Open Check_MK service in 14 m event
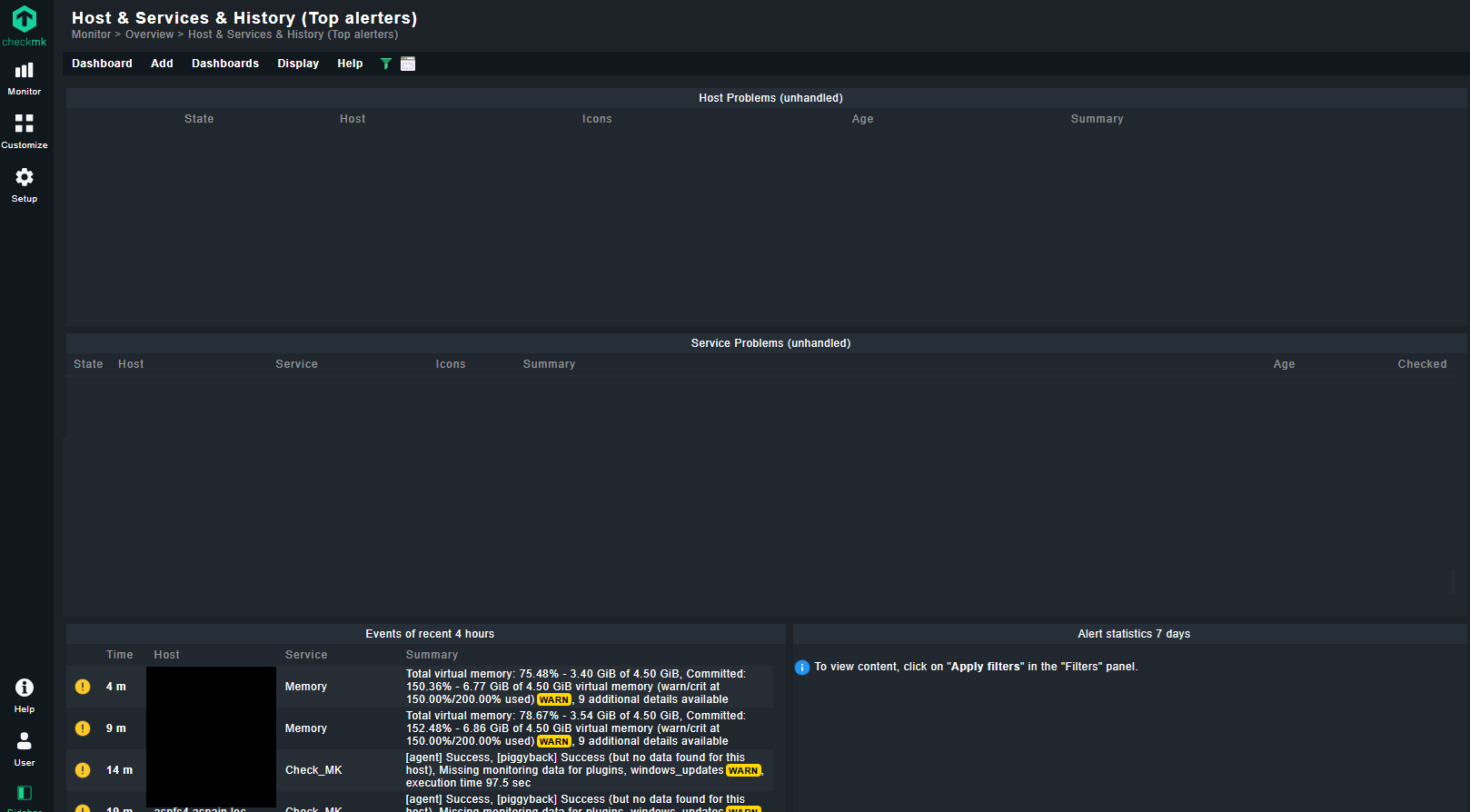Image resolution: width=1470 pixels, height=812 pixels. pyautogui.click(x=313, y=770)
